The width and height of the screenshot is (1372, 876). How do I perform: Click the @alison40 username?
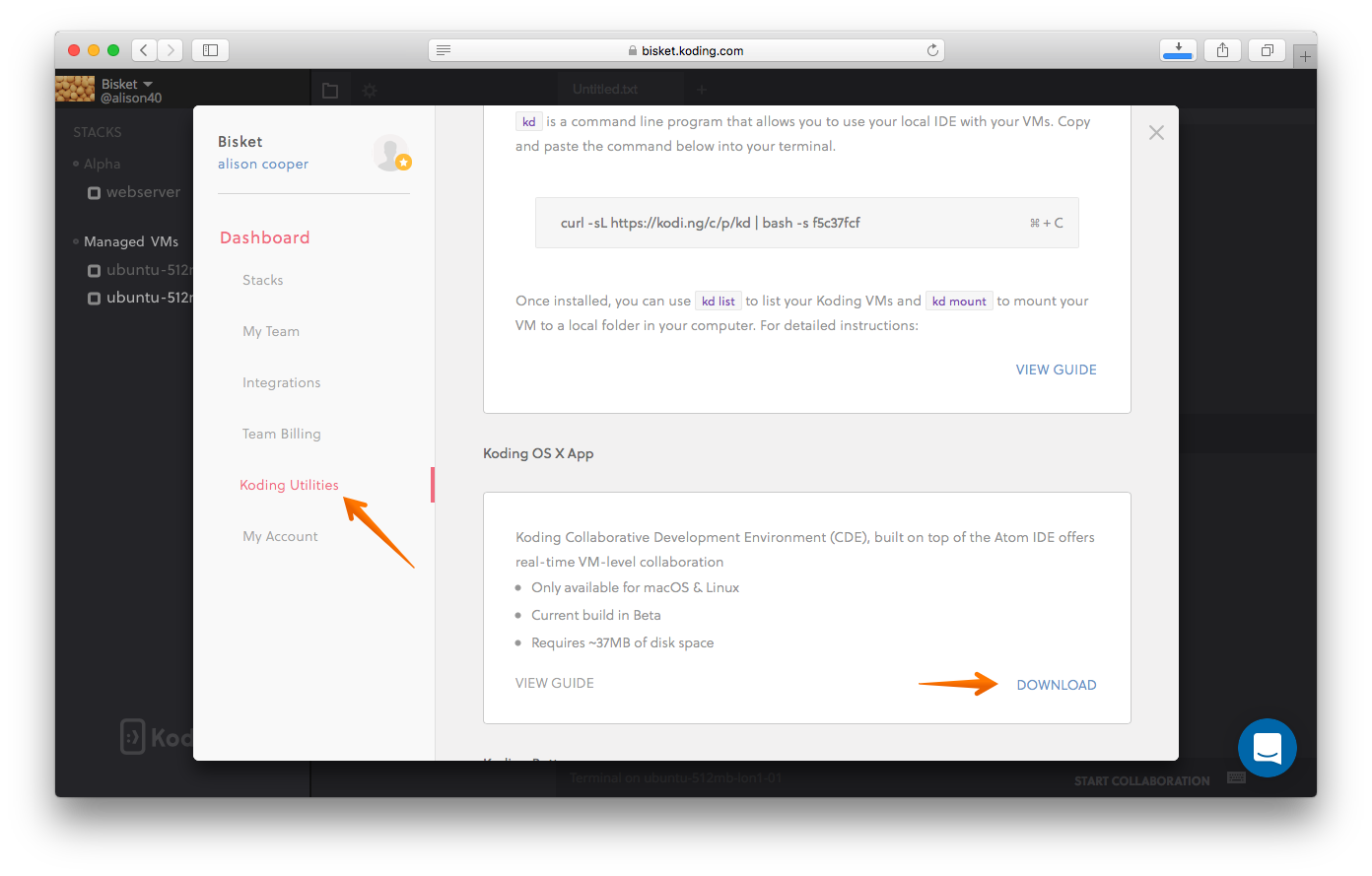pyautogui.click(x=131, y=98)
